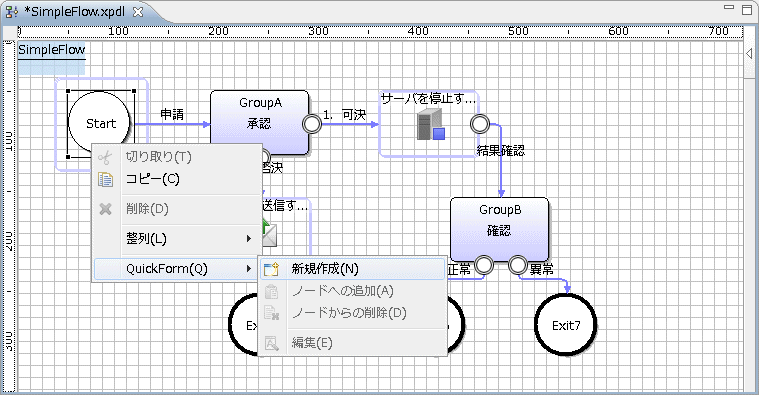This screenshot has height=395, width=759.
Task: Click the mail icon in 送信す node
Action: (270, 232)
